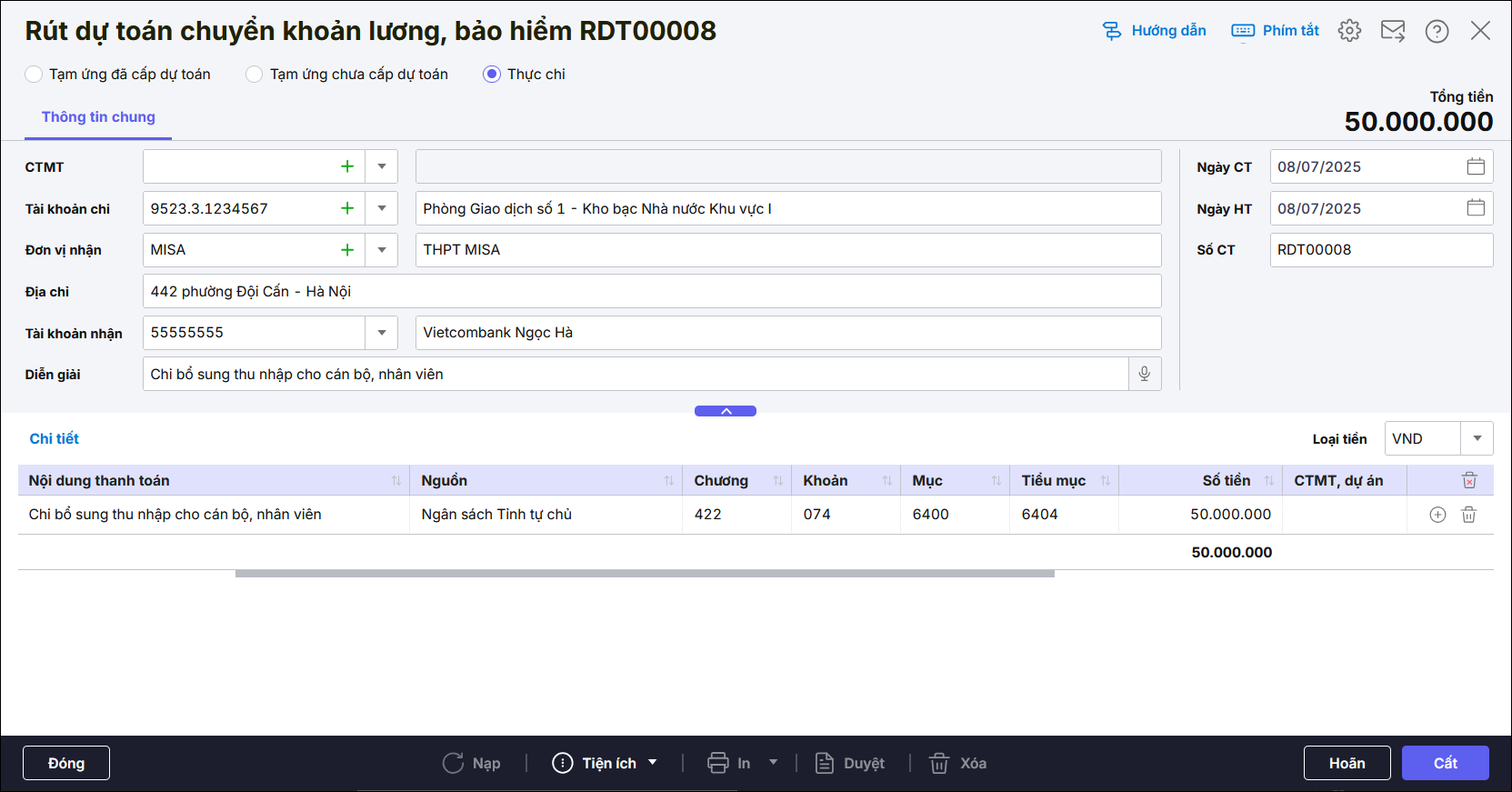Delete the detail row with trash icon
The width and height of the screenshot is (1512, 792).
pos(1468,515)
